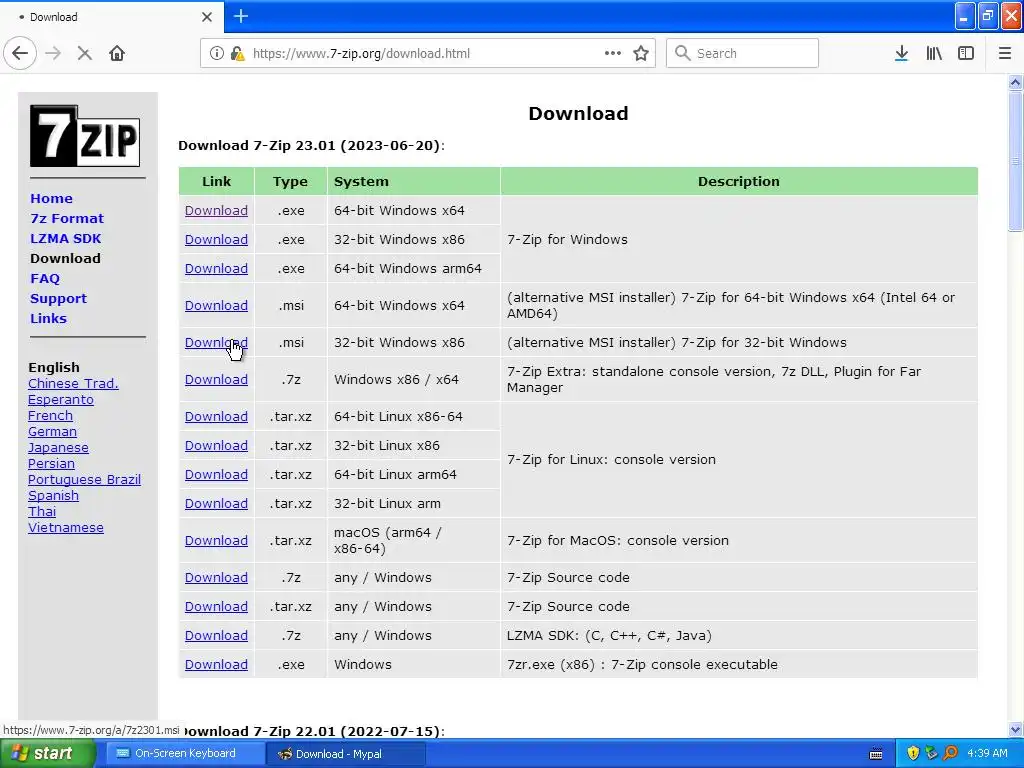Screen dimensions: 1024x768
Task: Switch language to Persian
Action: (x=51, y=464)
